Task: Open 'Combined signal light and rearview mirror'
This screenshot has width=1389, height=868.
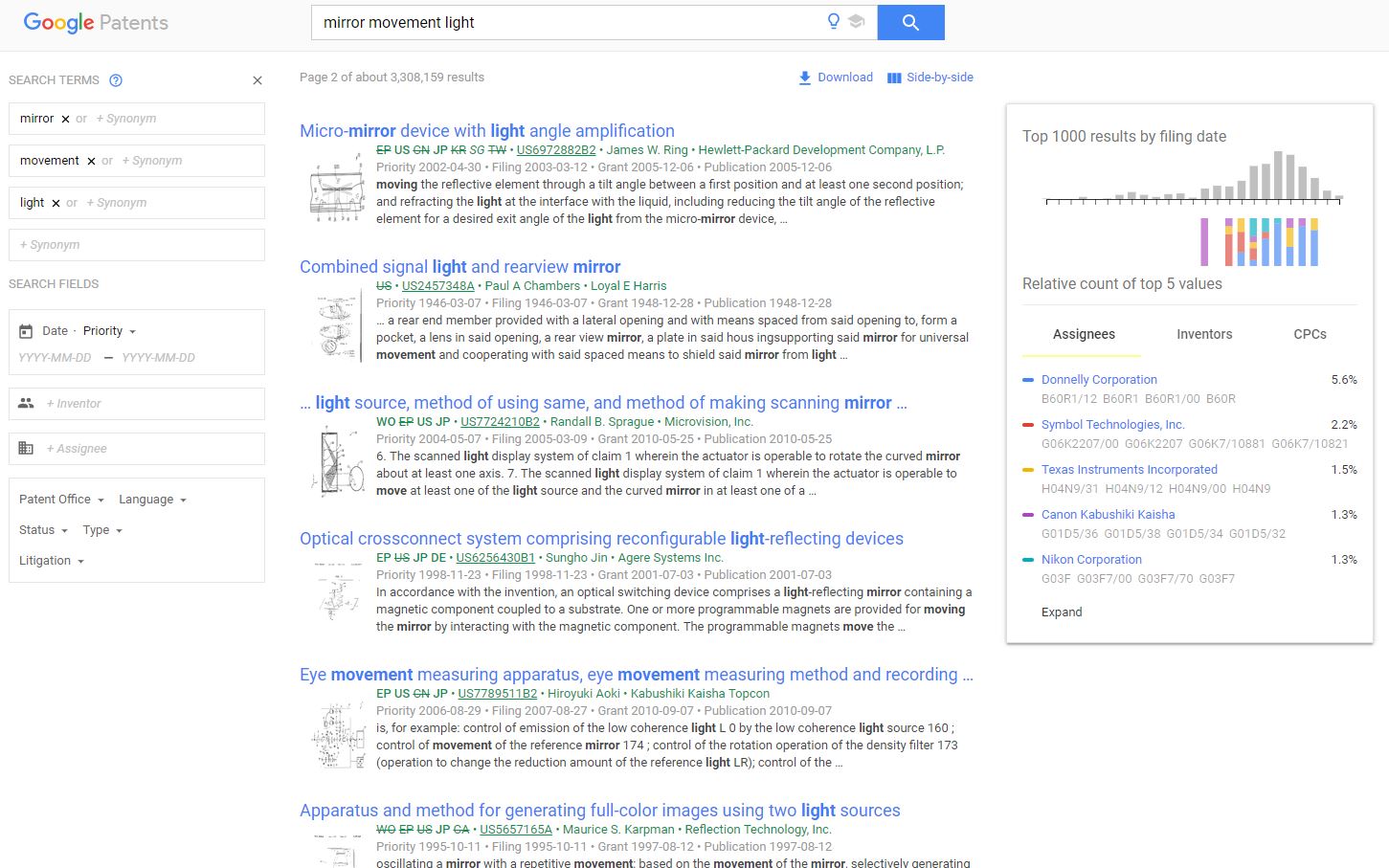Action: [x=460, y=267]
